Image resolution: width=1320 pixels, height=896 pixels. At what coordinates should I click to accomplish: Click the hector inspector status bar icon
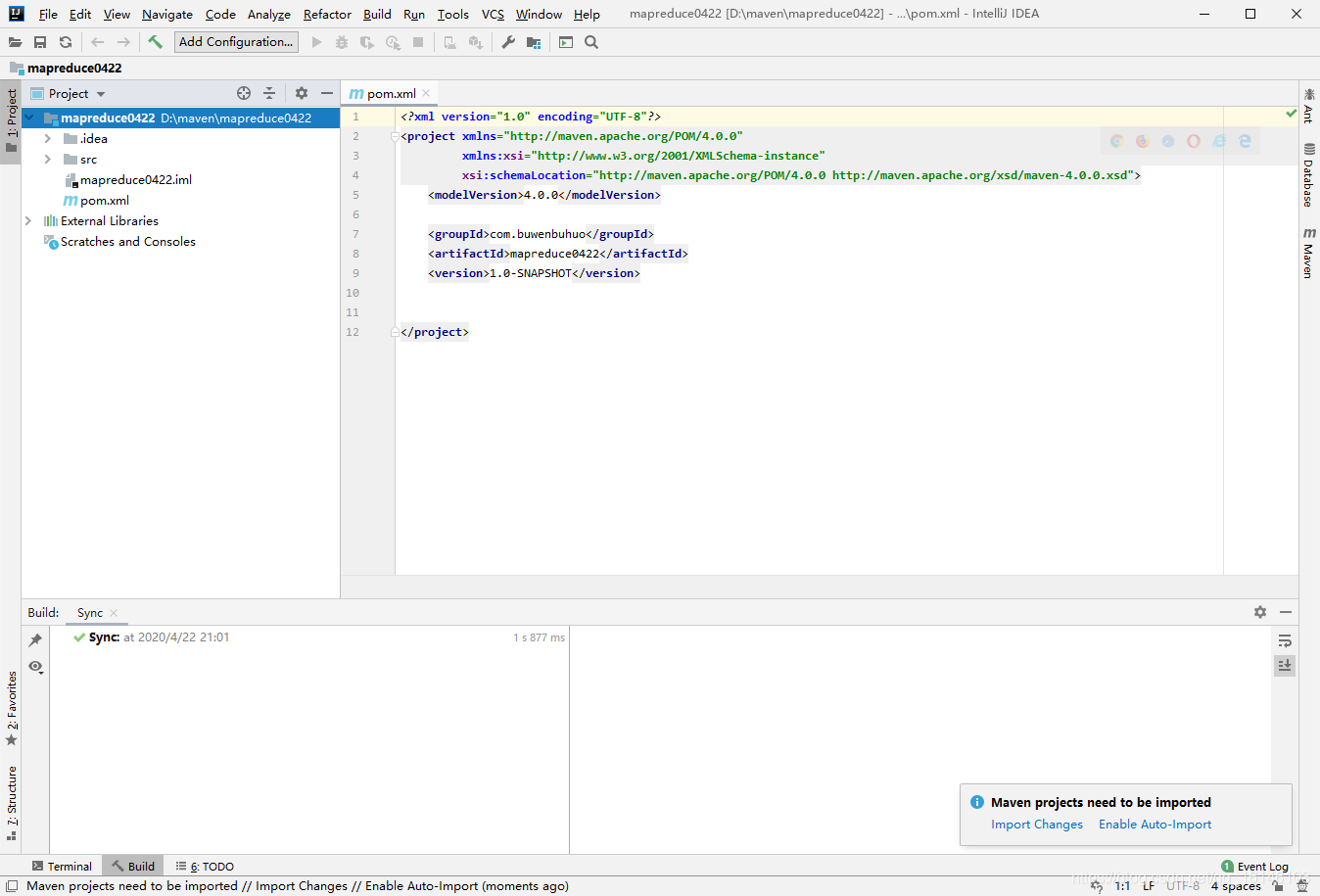[x=1301, y=886]
